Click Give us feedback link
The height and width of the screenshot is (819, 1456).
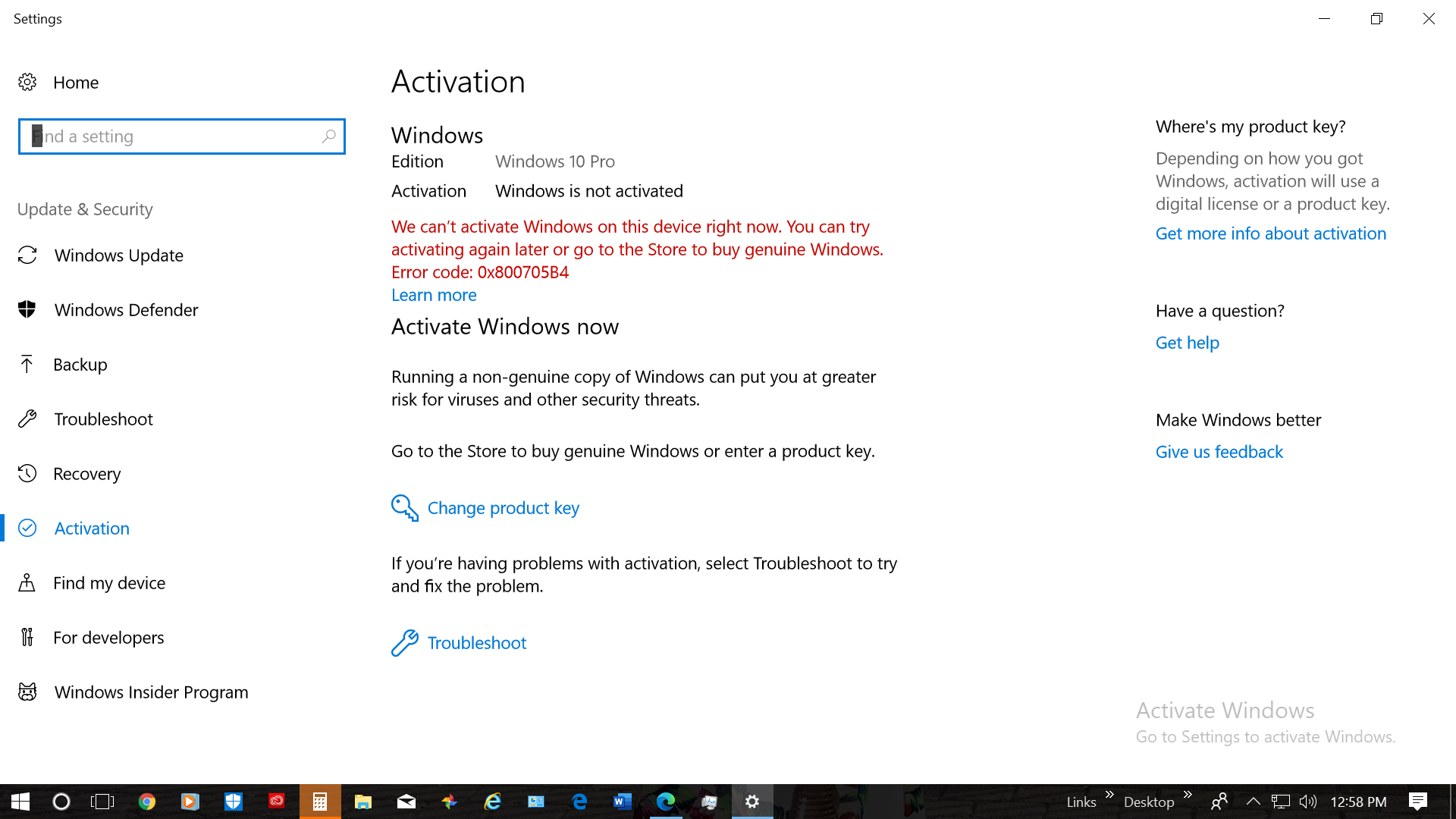[x=1219, y=452]
